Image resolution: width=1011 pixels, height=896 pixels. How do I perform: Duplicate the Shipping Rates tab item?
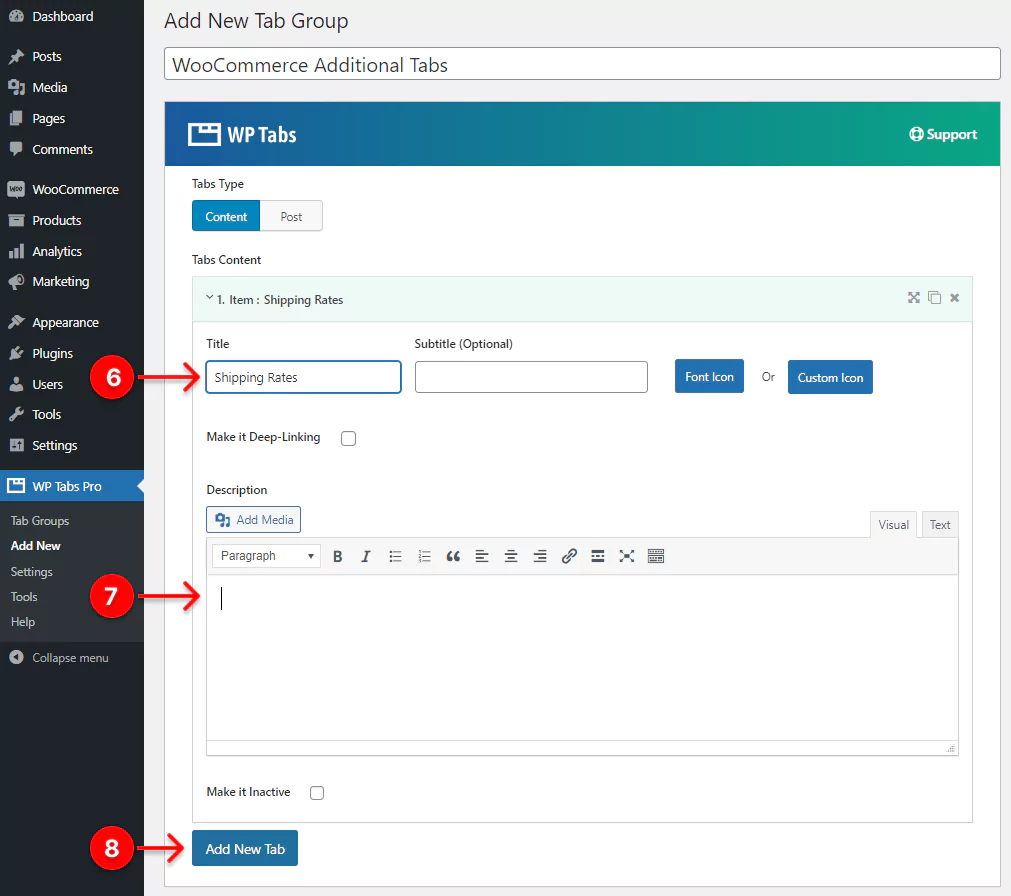934,297
